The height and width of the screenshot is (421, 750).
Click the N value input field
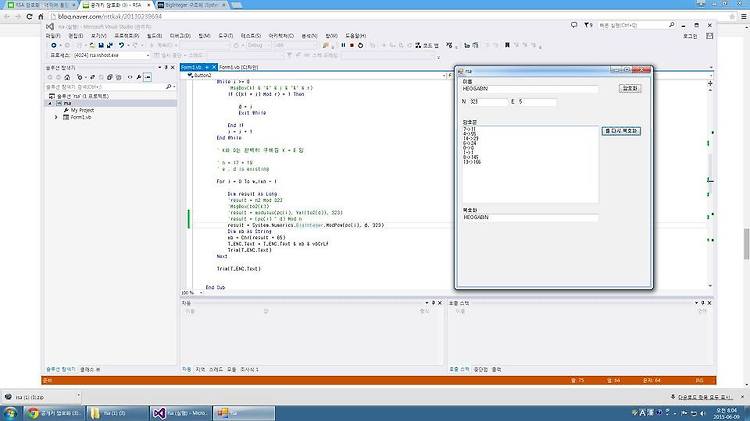pos(488,102)
